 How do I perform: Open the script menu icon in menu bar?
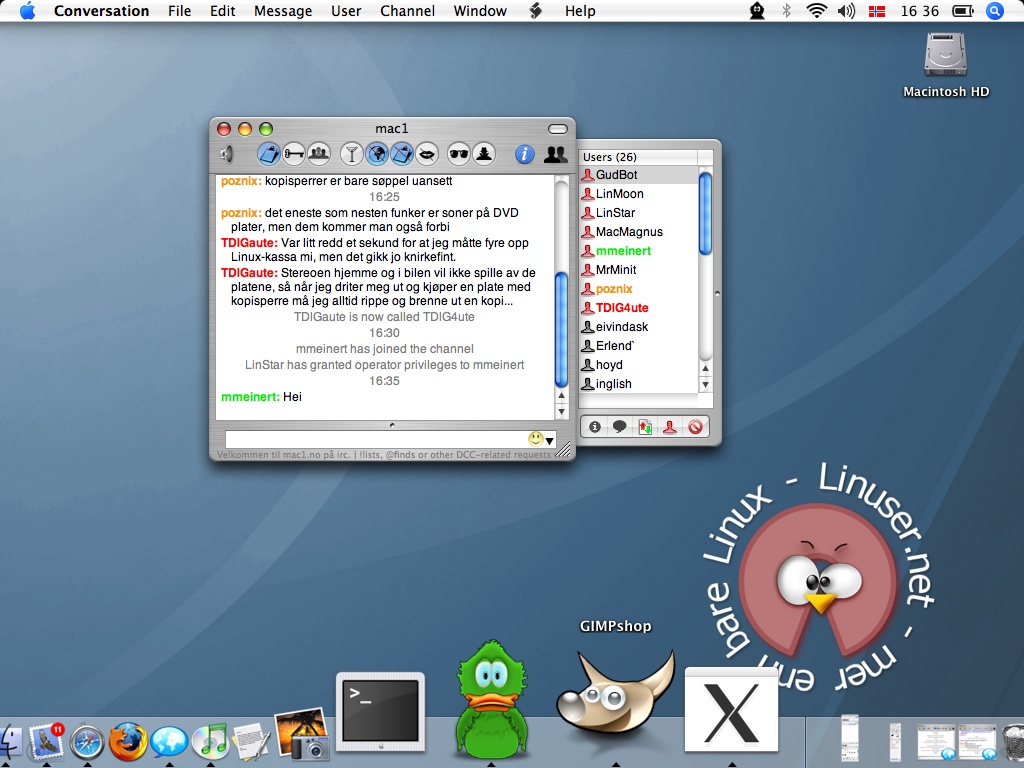pyautogui.click(x=536, y=11)
